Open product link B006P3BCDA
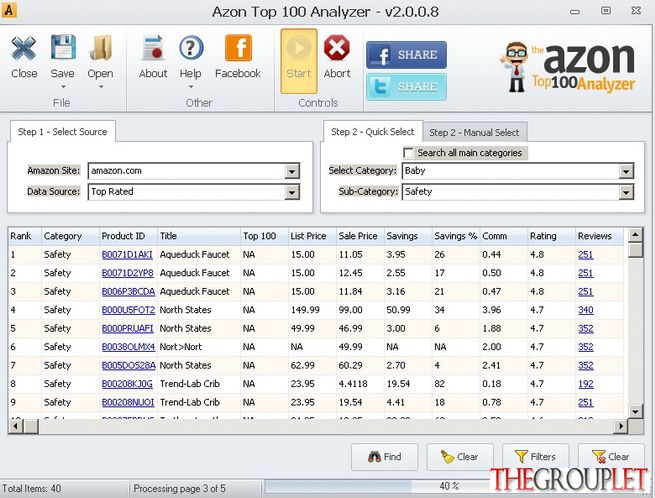The width and height of the screenshot is (655, 498). pos(128,291)
